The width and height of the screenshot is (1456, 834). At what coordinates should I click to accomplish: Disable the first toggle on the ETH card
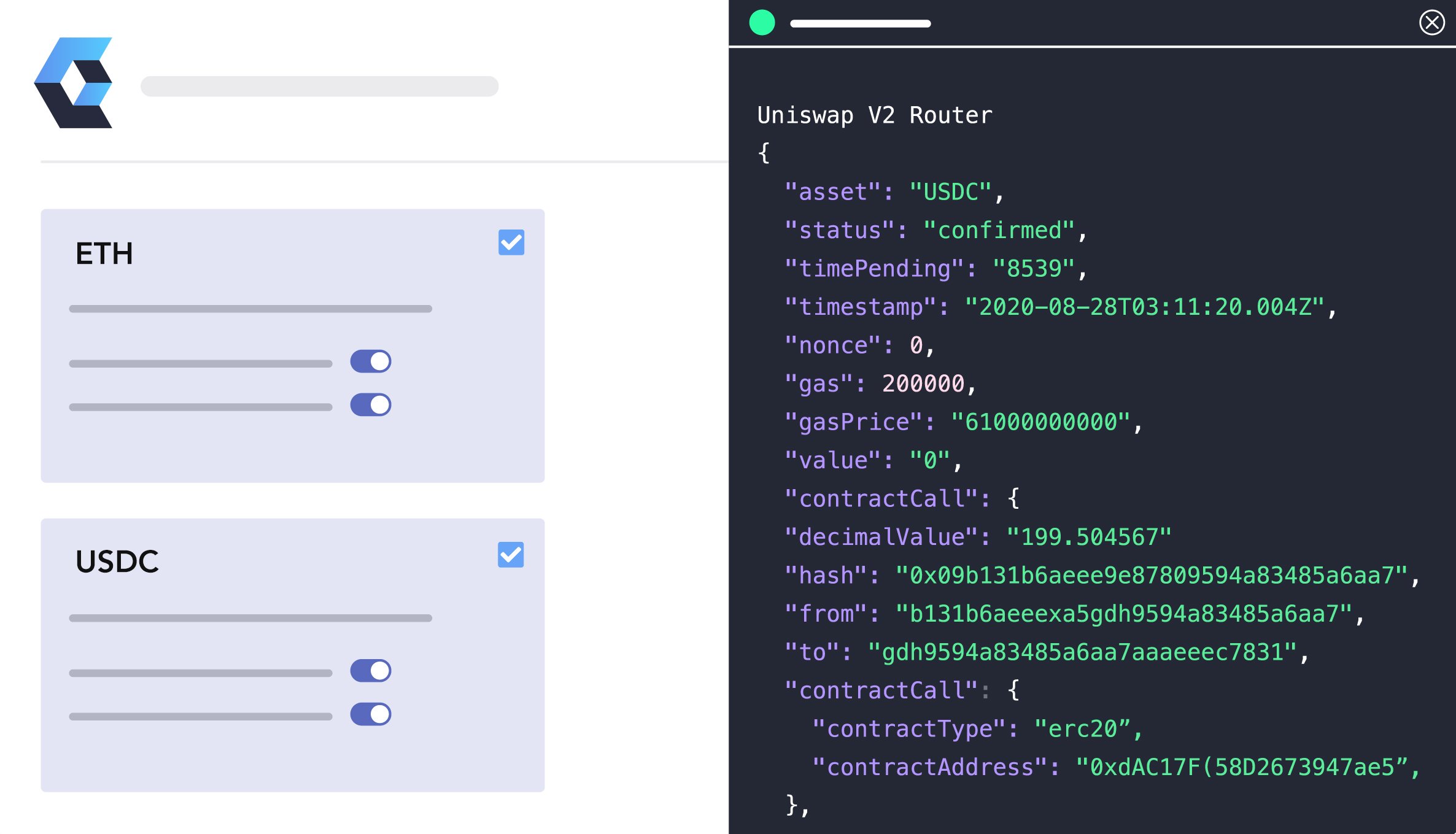pyautogui.click(x=370, y=361)
